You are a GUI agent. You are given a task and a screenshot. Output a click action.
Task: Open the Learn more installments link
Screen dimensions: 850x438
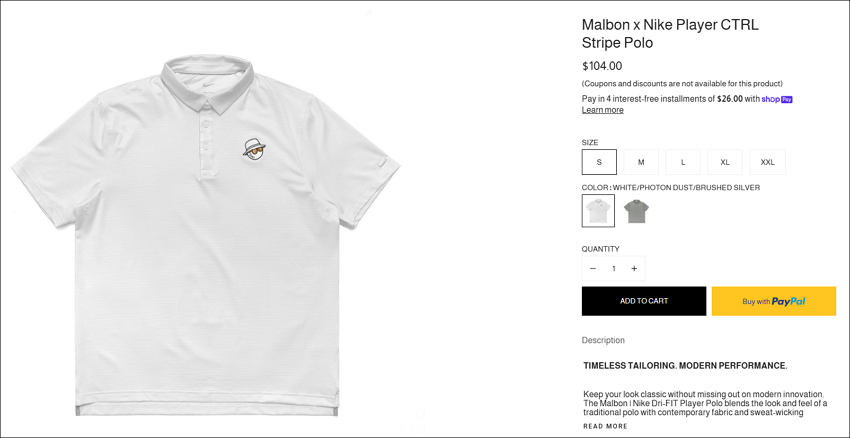pos(602,110)
